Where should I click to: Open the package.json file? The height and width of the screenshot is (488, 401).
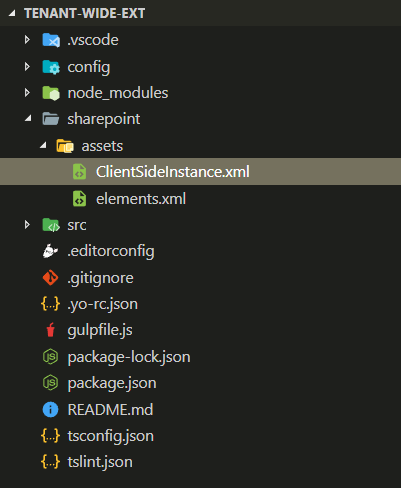coord(112,383)
